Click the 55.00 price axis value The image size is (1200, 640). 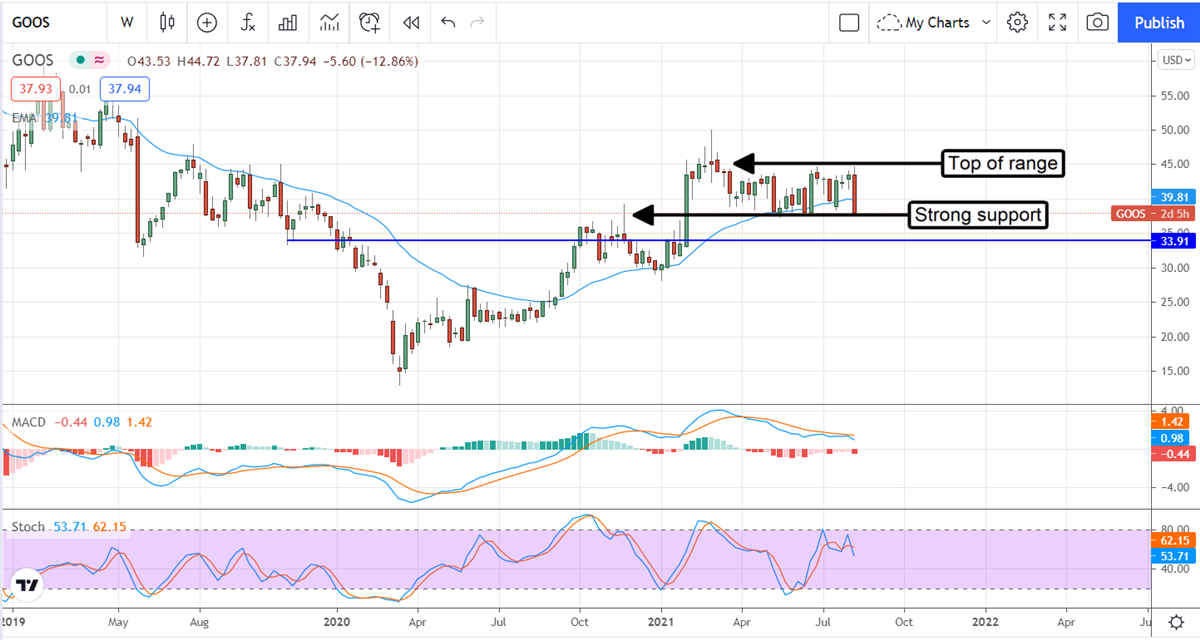pyautogui.click(x=1173, y=96)
